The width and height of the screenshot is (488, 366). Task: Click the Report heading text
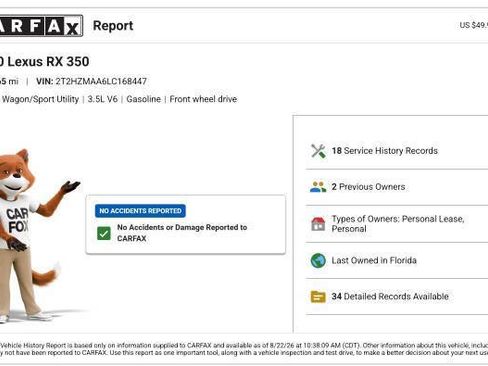tap(113, 26)
